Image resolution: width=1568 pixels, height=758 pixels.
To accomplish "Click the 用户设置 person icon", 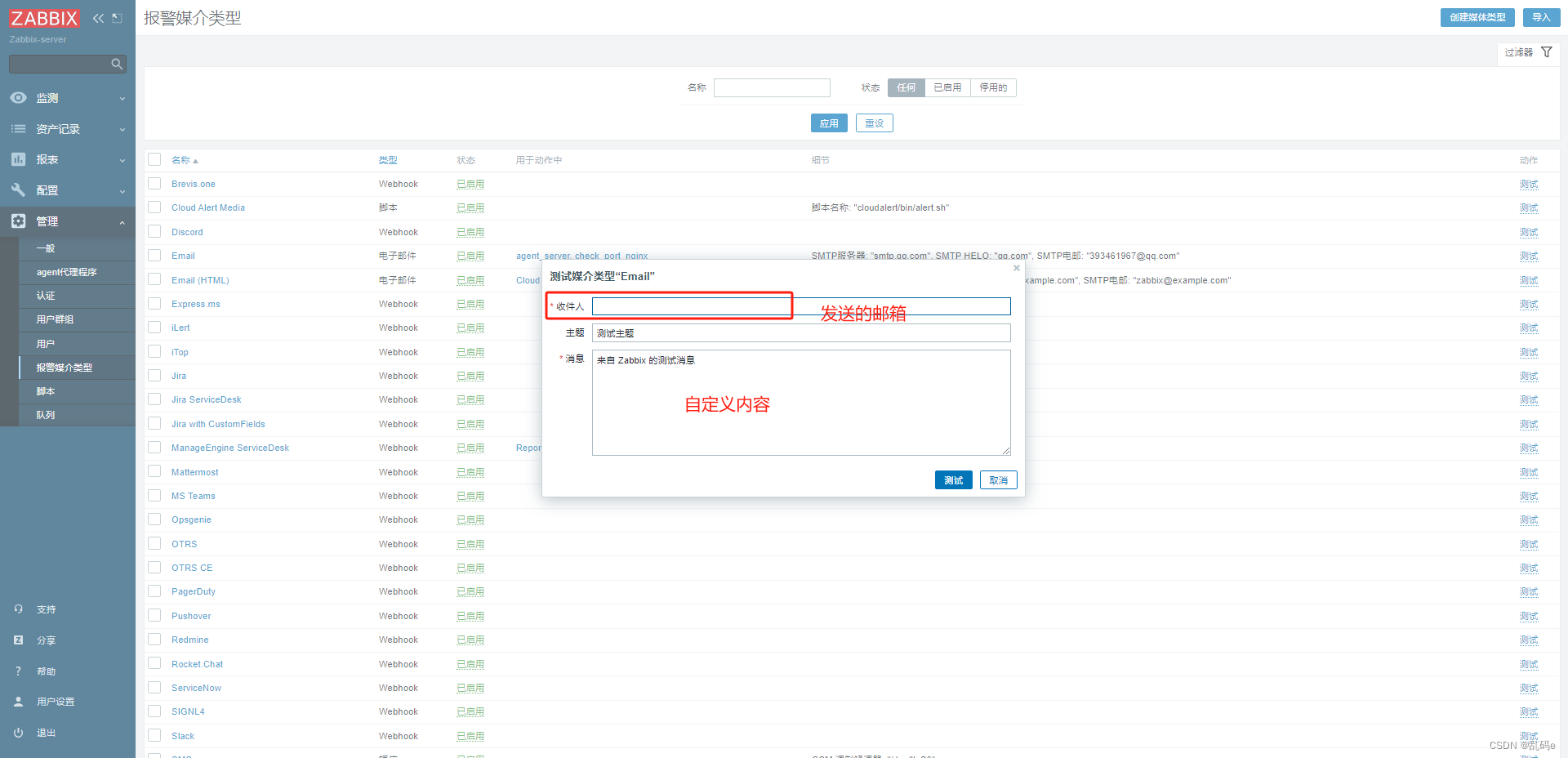I will tap(18, 702).
